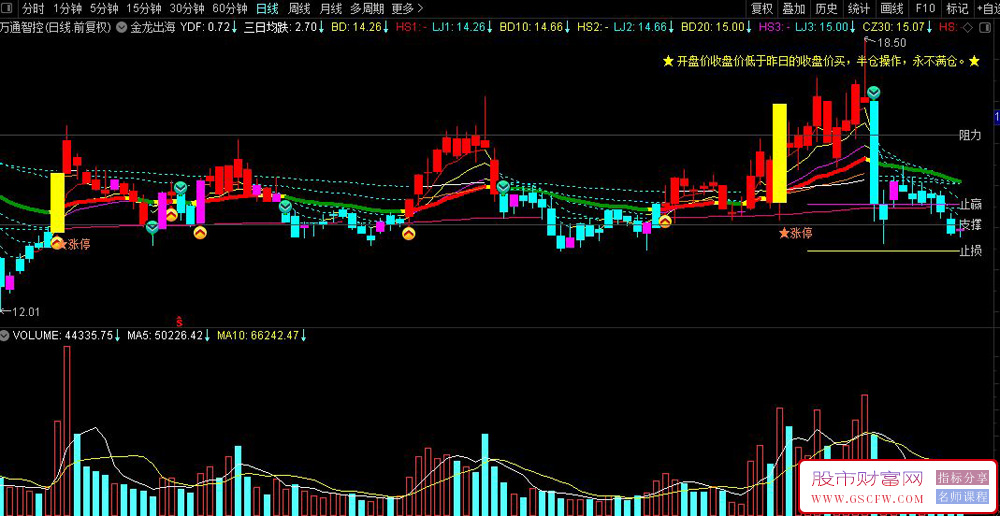Select the 60分钟 period tab
Image resolution: width=1000 pixels, height=516 pixels.
(x=230, y=8)
